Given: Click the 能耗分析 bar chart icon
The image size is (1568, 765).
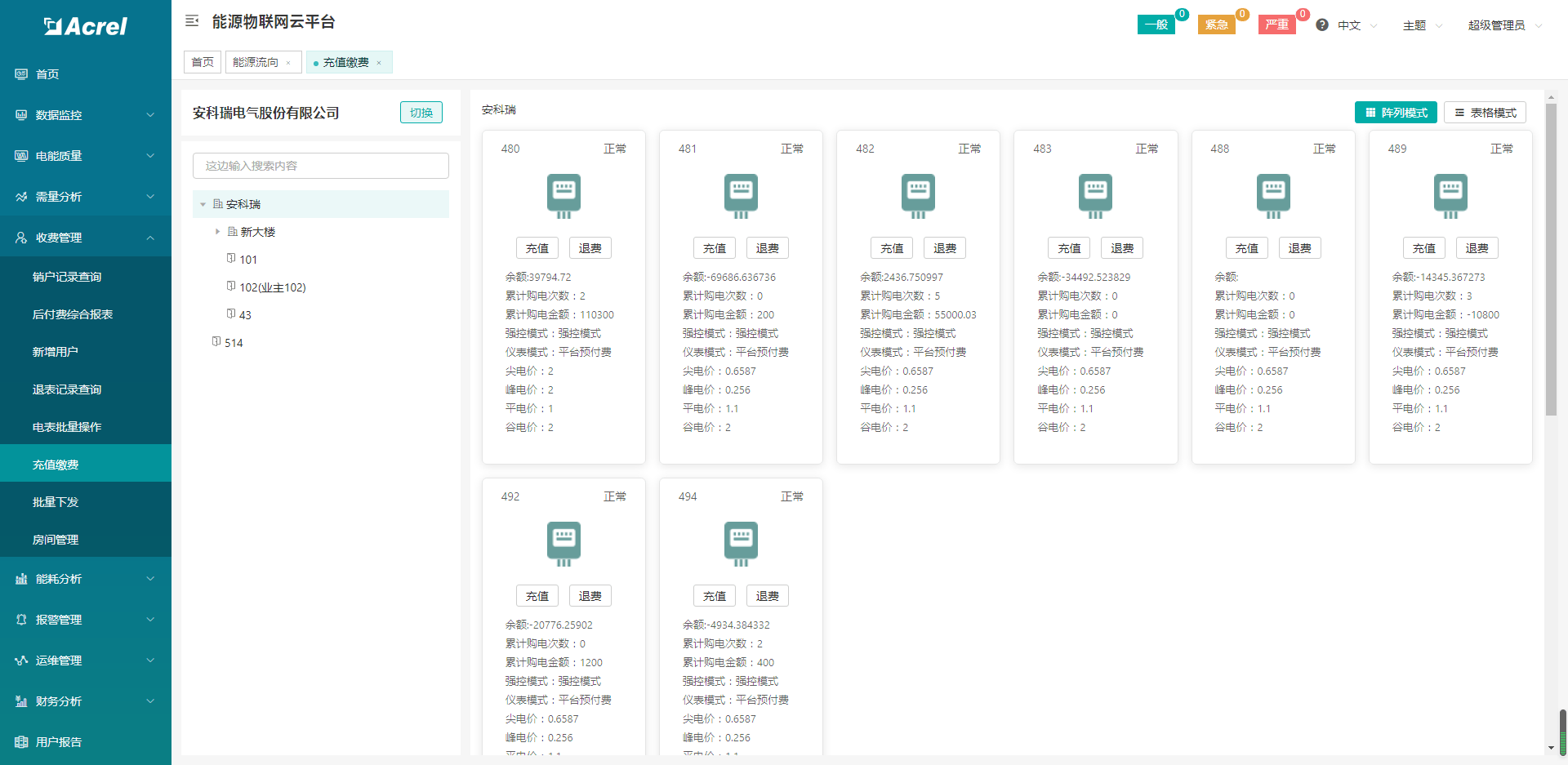Looking at the screenshot, I should [x=21, y=579].
